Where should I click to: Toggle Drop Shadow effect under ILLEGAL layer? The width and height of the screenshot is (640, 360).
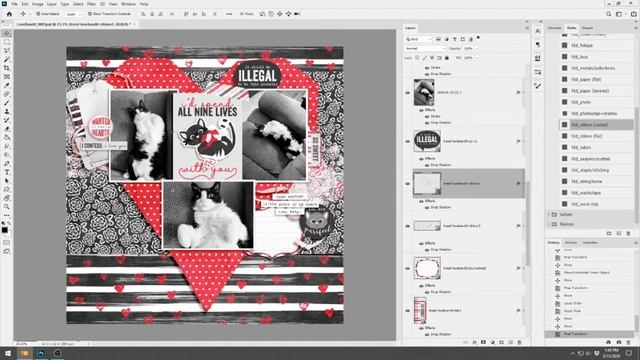point(427,165)
